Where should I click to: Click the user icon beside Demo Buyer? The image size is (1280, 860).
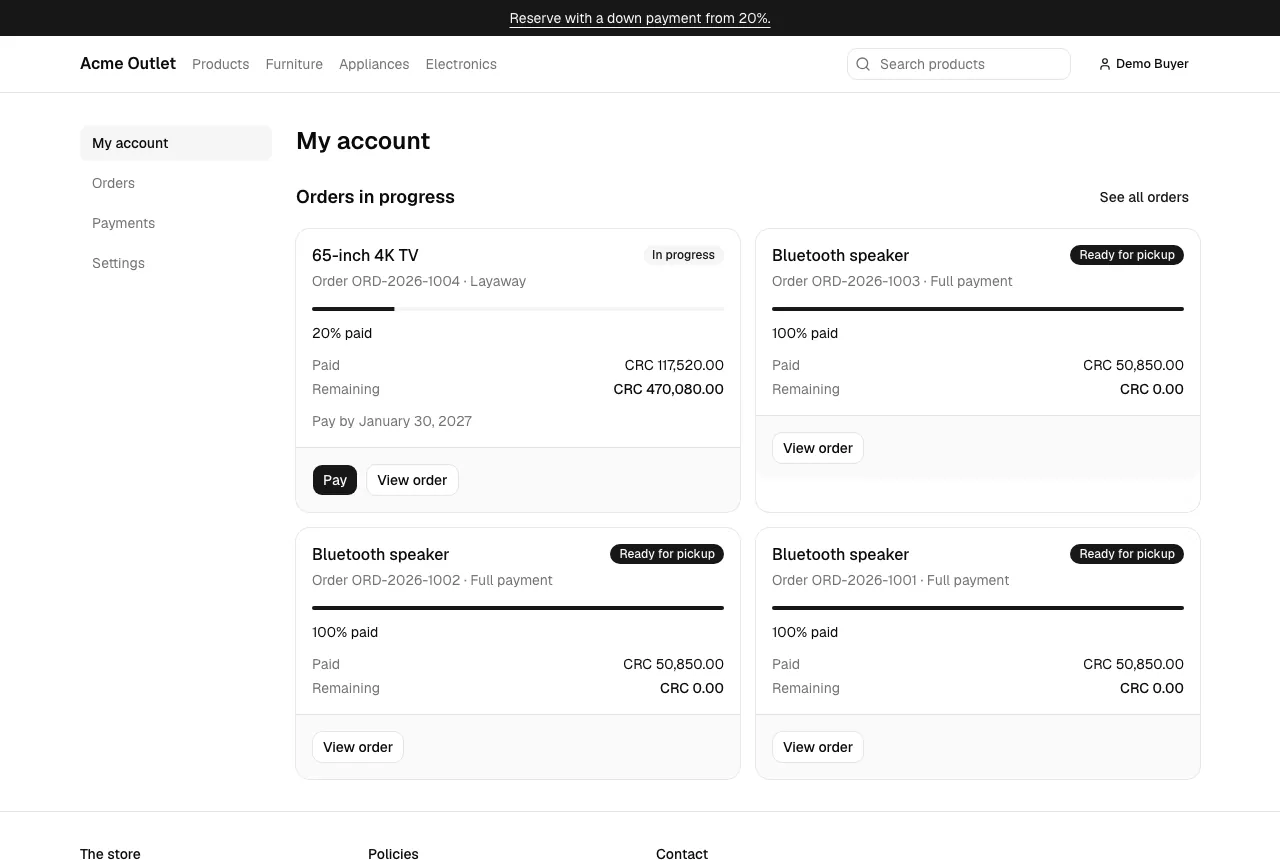(1105, 64)
